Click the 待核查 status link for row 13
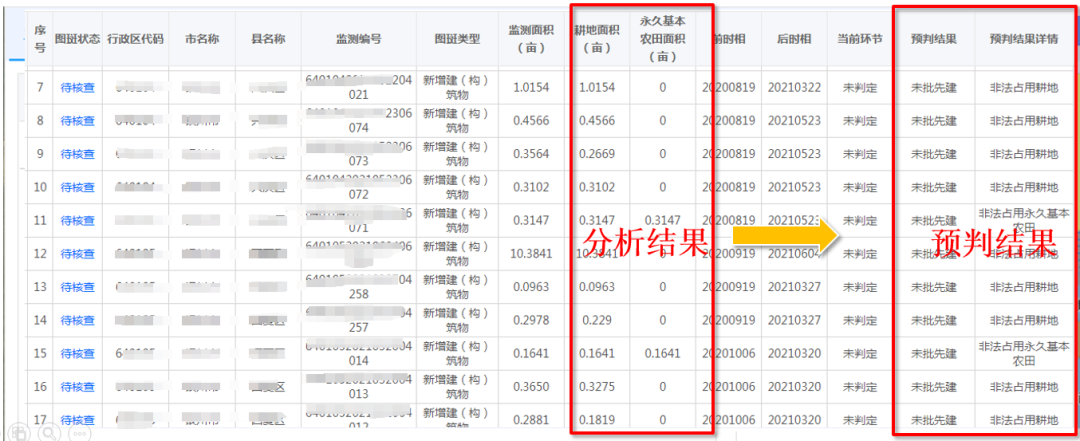The width and height of the screenshot is (1080, 441). 77,287
